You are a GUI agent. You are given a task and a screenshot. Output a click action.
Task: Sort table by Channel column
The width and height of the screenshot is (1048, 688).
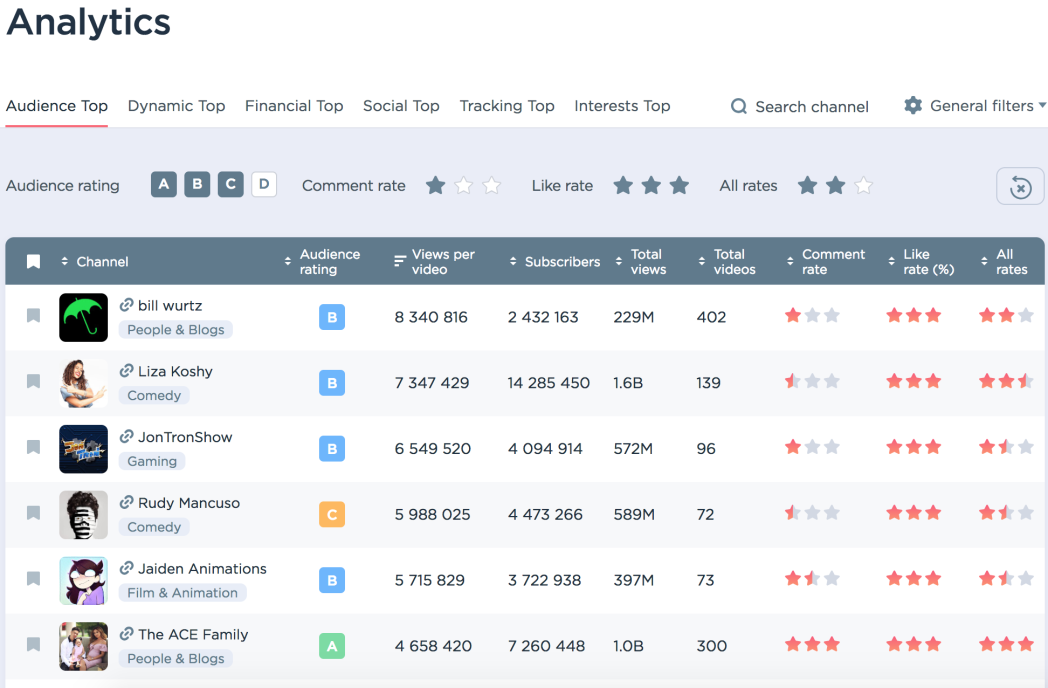94,261
